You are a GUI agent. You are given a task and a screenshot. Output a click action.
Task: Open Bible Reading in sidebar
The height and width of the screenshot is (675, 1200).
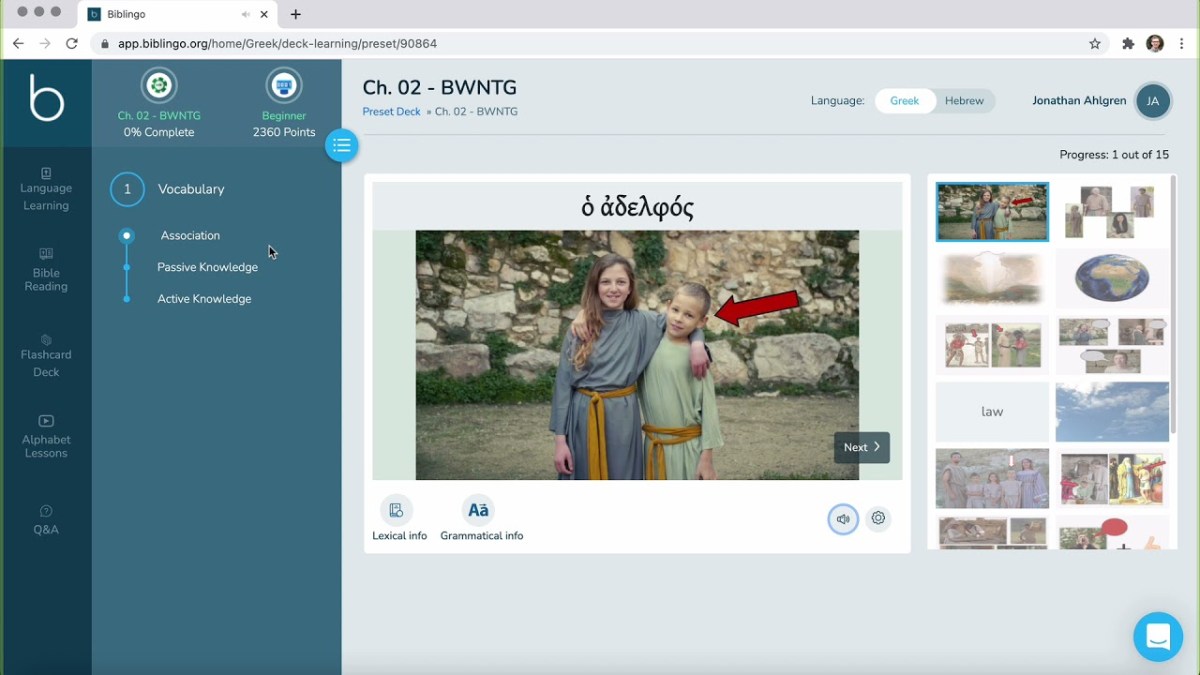(x=46, y=270)
